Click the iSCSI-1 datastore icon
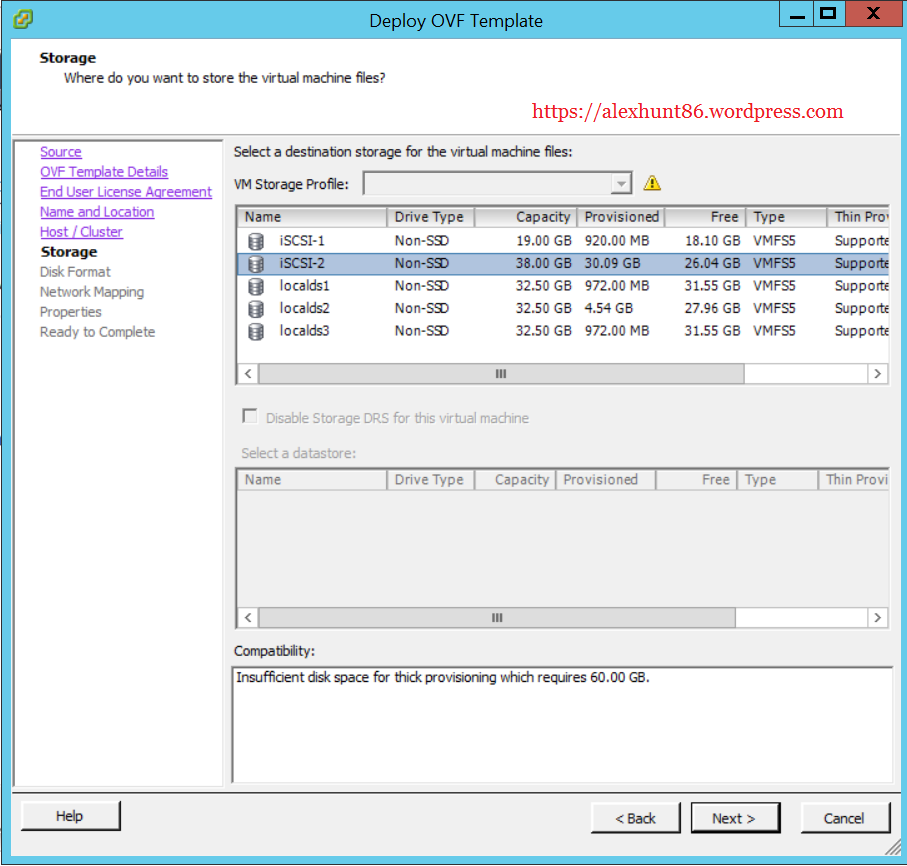Viewport: 907px width, 866px height. (256, 241)
